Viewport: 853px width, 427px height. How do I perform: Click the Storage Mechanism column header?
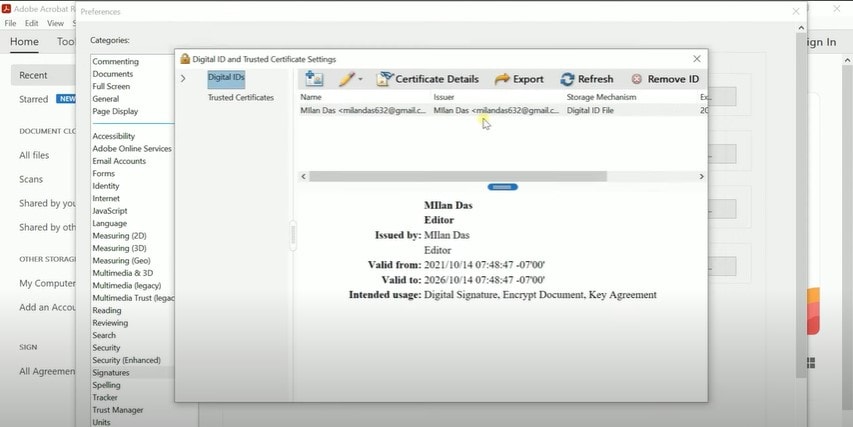[601, 97]
